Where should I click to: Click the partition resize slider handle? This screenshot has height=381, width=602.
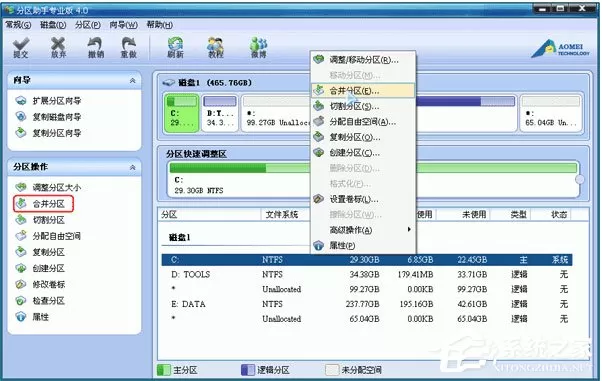[x=579, y=179]
